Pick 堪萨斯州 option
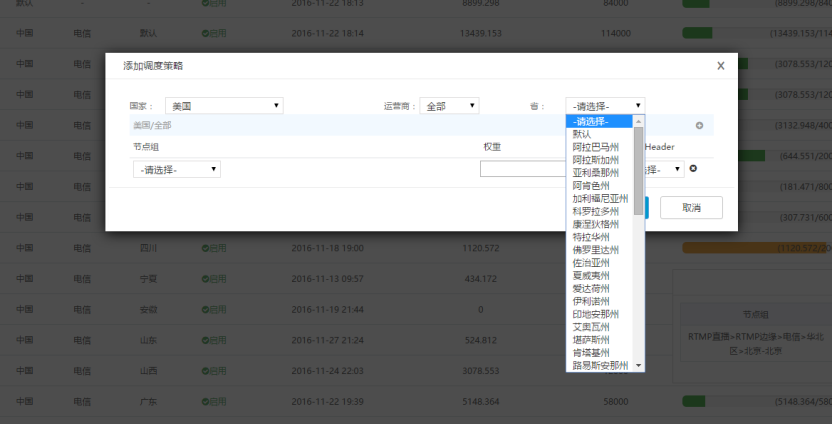The height and width of the screenshot is (424, 832). click(600, 340)
